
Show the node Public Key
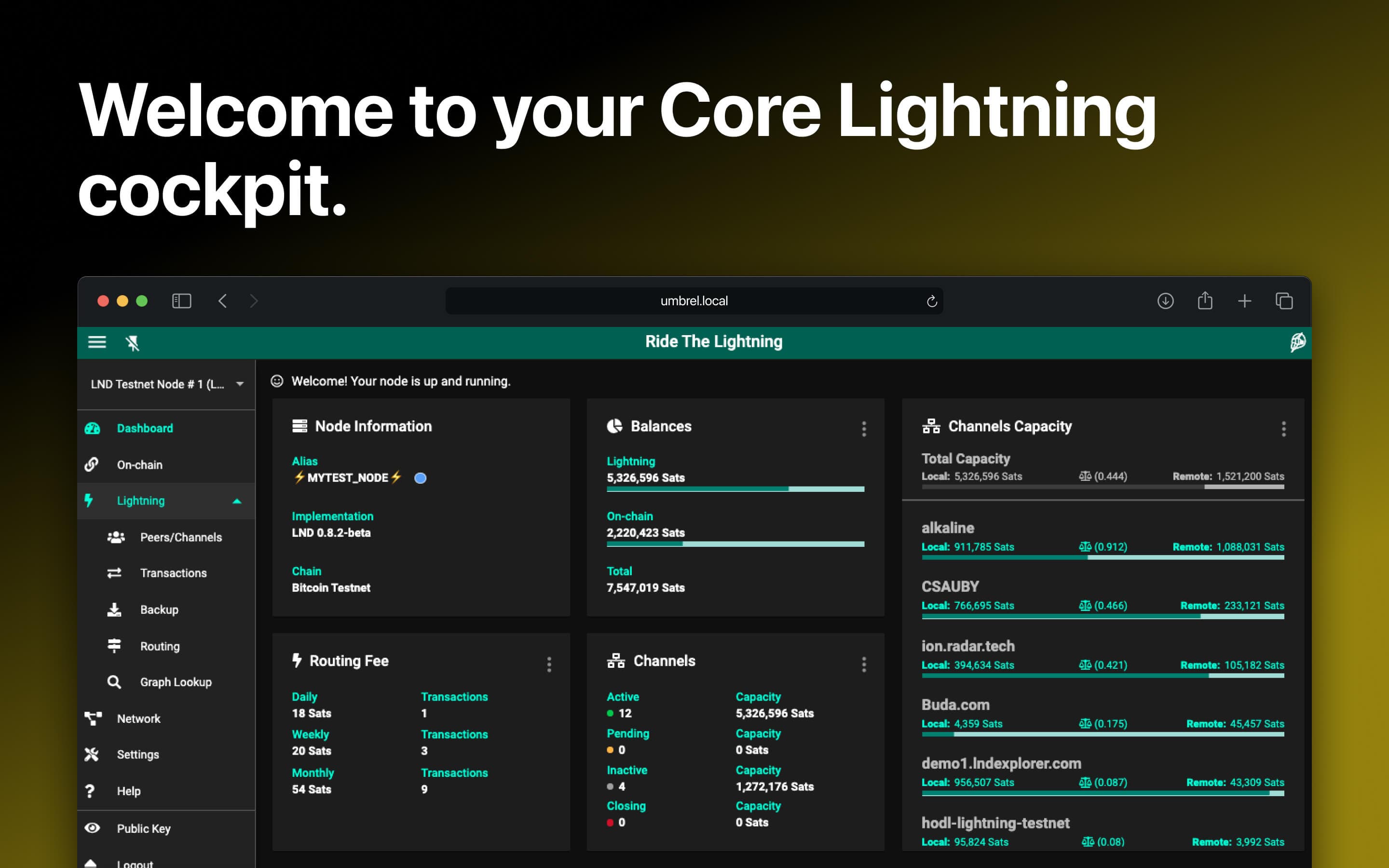pyautogui.click(x=144, y=828)
